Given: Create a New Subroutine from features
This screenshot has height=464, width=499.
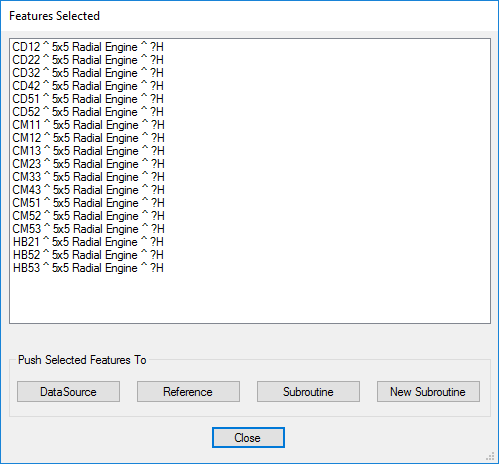Looking at the screenshot, I should [x=428, y=392].
